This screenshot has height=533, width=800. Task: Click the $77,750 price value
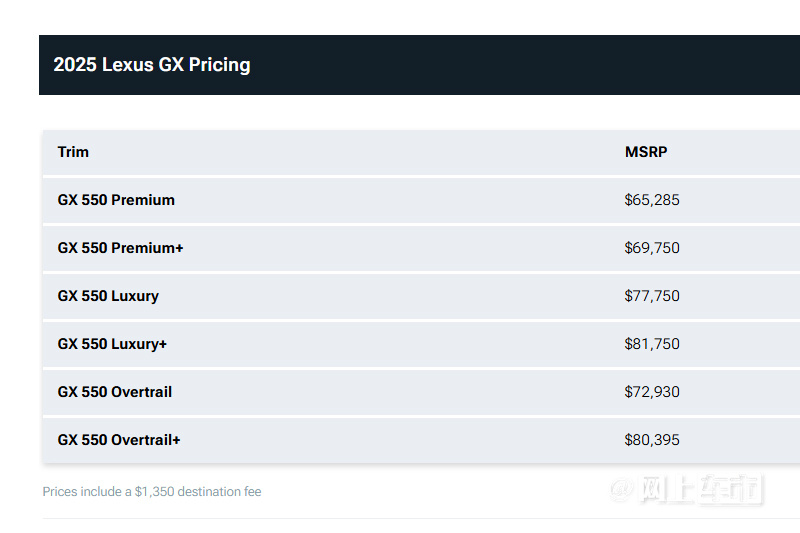[652, 296]
